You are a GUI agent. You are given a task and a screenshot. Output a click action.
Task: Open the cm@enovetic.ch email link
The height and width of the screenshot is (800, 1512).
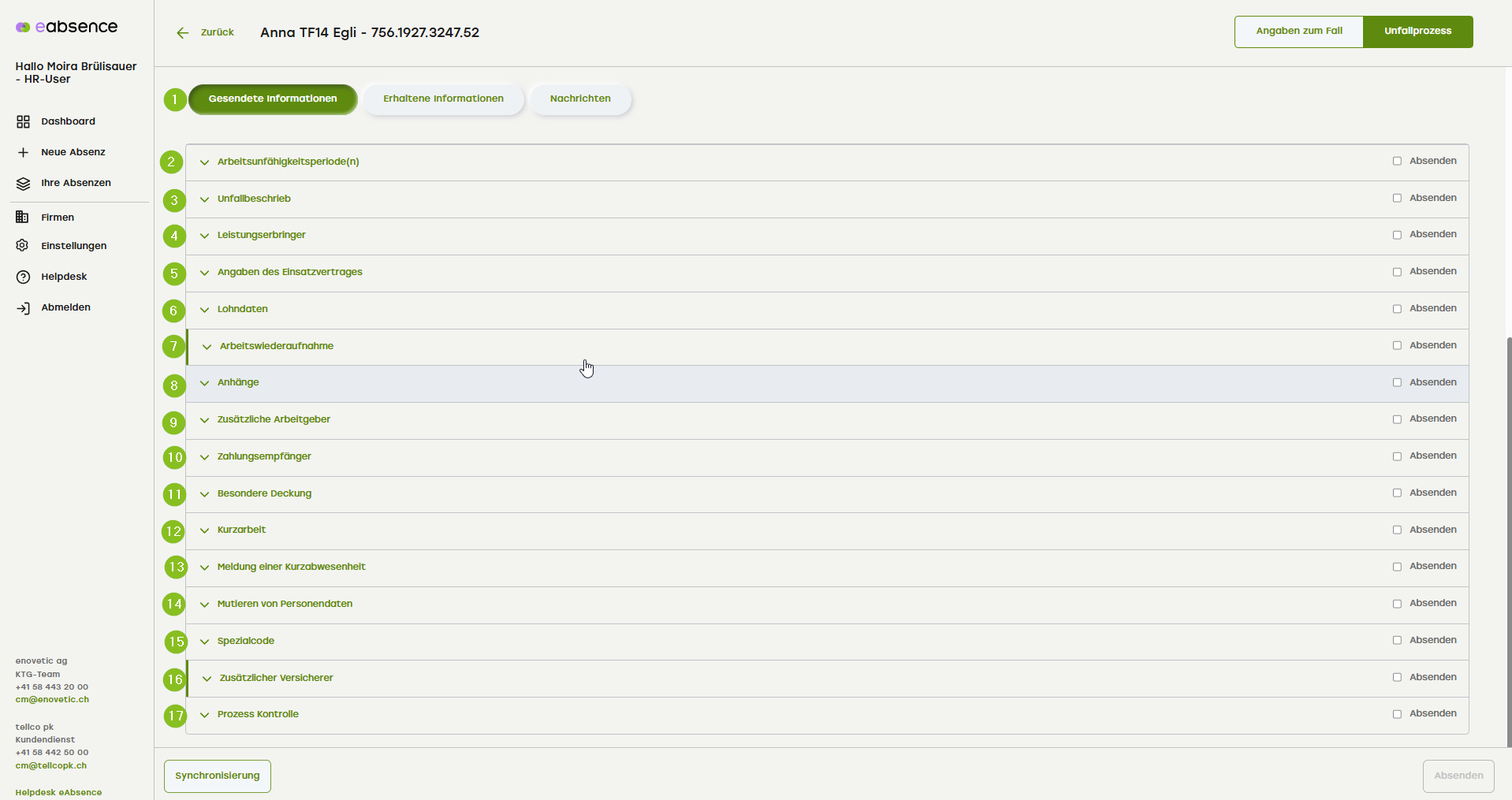click(x=52, y=700)
